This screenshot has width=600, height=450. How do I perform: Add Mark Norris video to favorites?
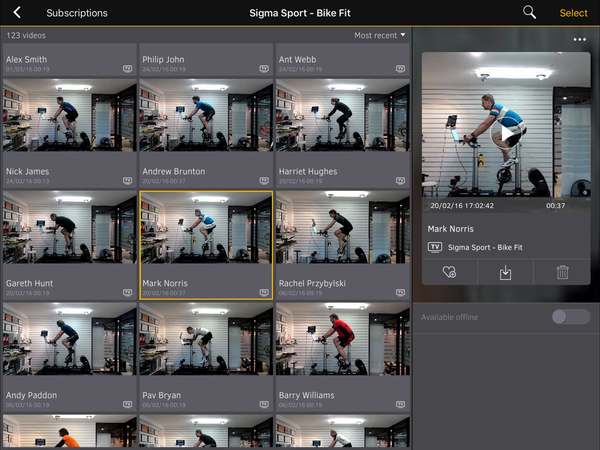click(449, 272)
